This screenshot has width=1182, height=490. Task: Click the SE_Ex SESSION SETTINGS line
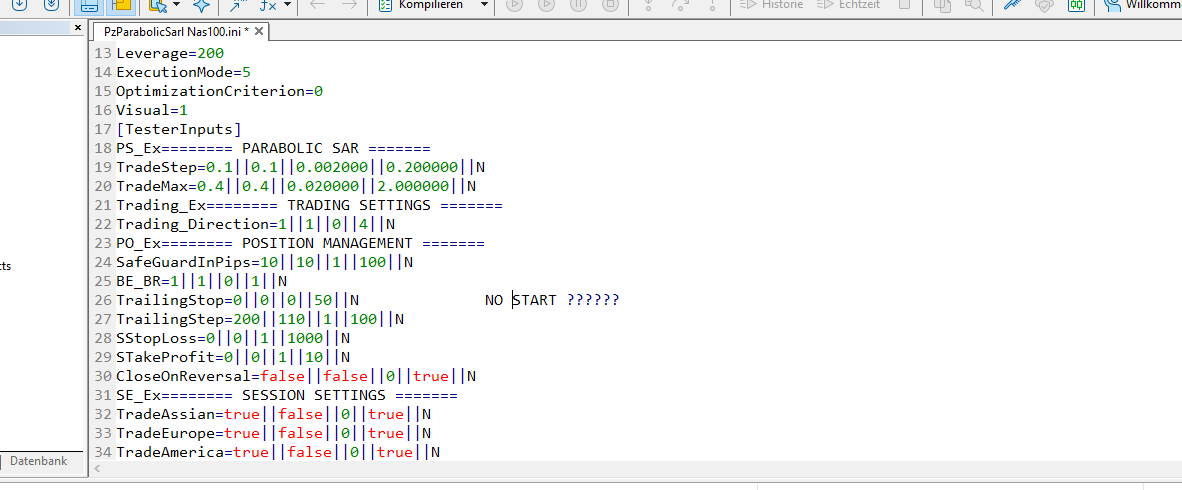coord(286,395)
